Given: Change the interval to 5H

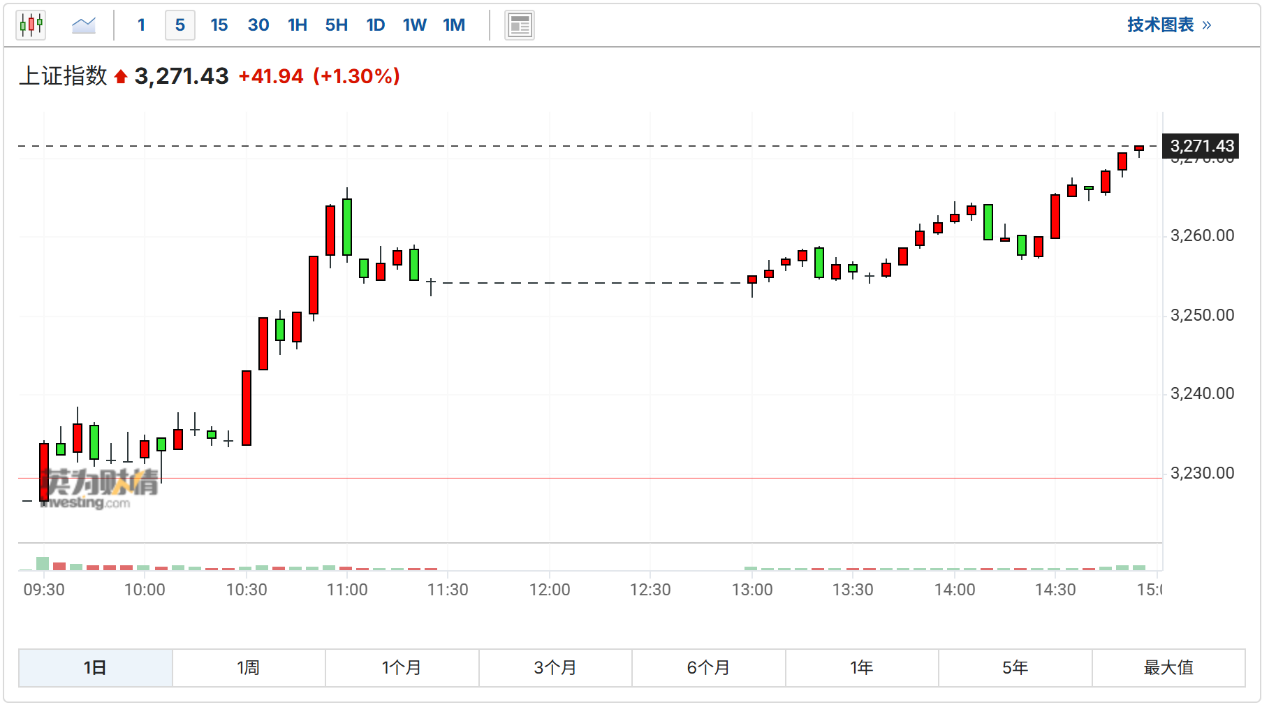Looking at the screenshot, I should [x=336, y=25].
